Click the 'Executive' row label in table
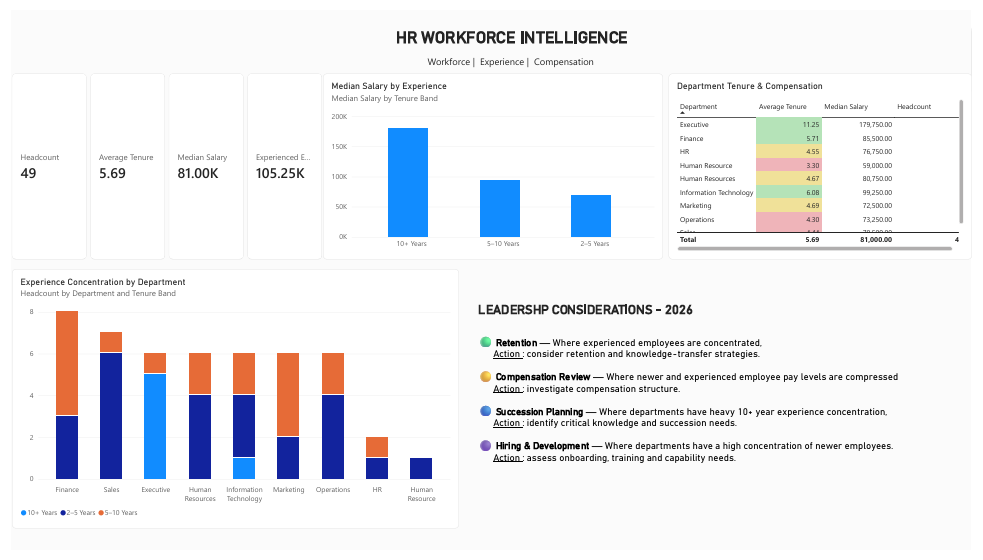The width and height of the screenshot is (983, 560). (694, 125)
